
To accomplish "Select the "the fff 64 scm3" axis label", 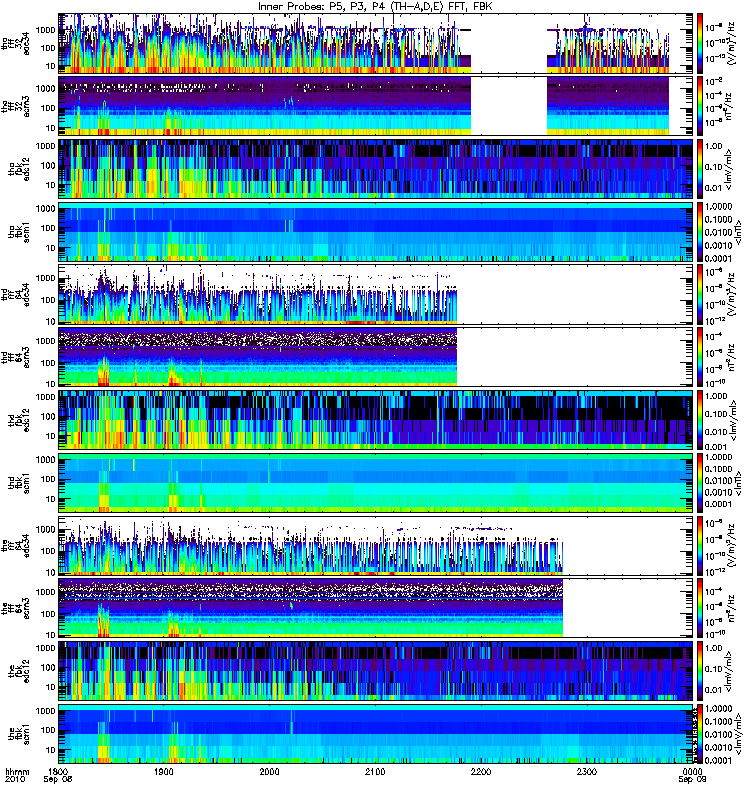I will (15, 608).
